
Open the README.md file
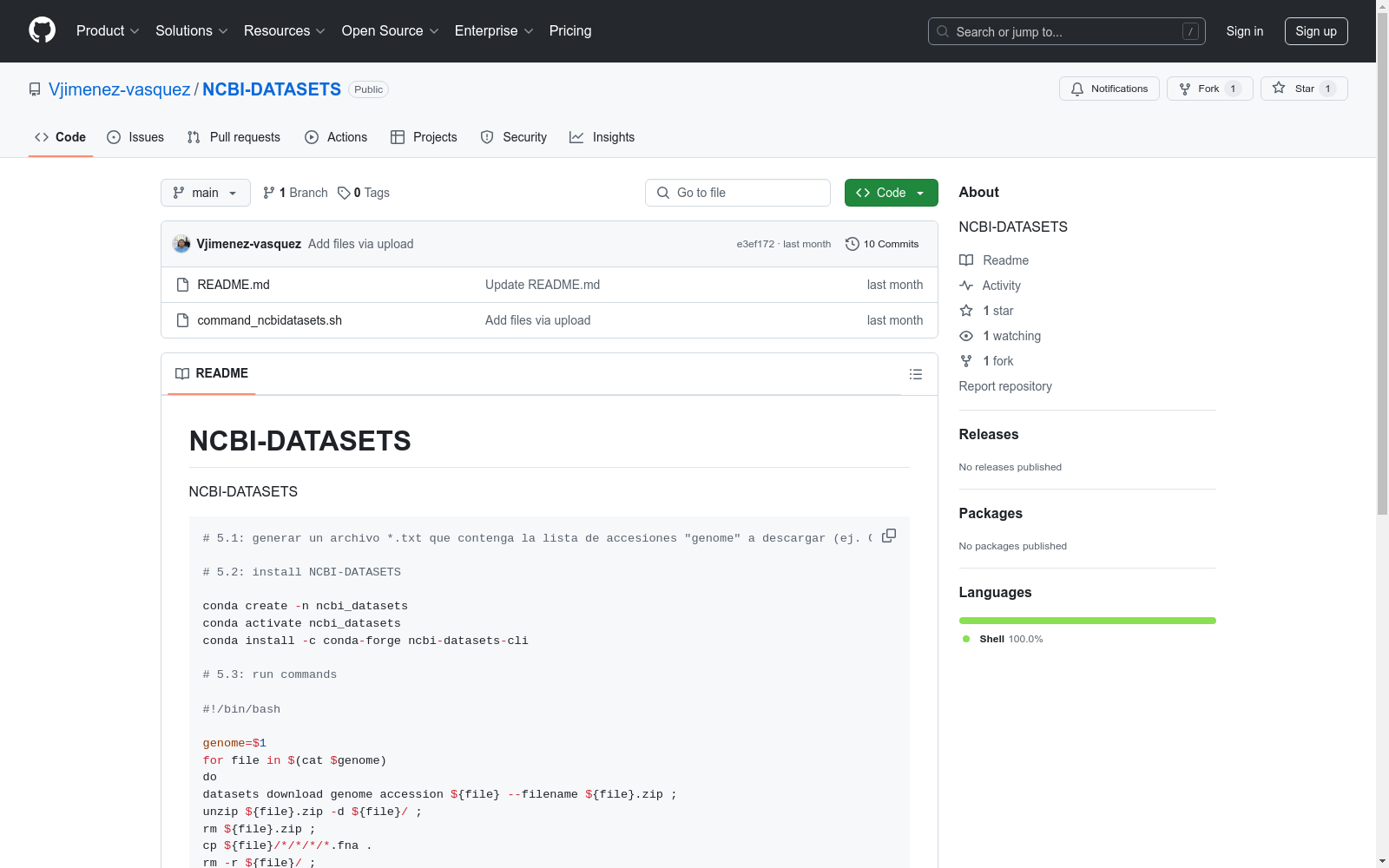point(234,285)
